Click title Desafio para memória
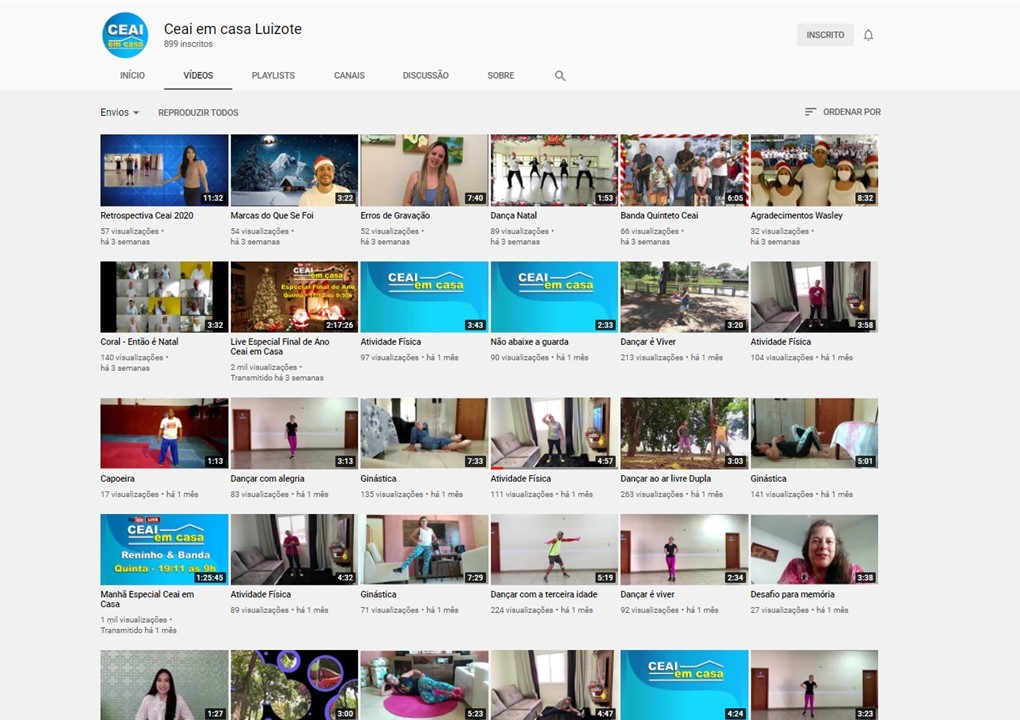This screenshot has height=720, width=1020. (x=792, y=594)
